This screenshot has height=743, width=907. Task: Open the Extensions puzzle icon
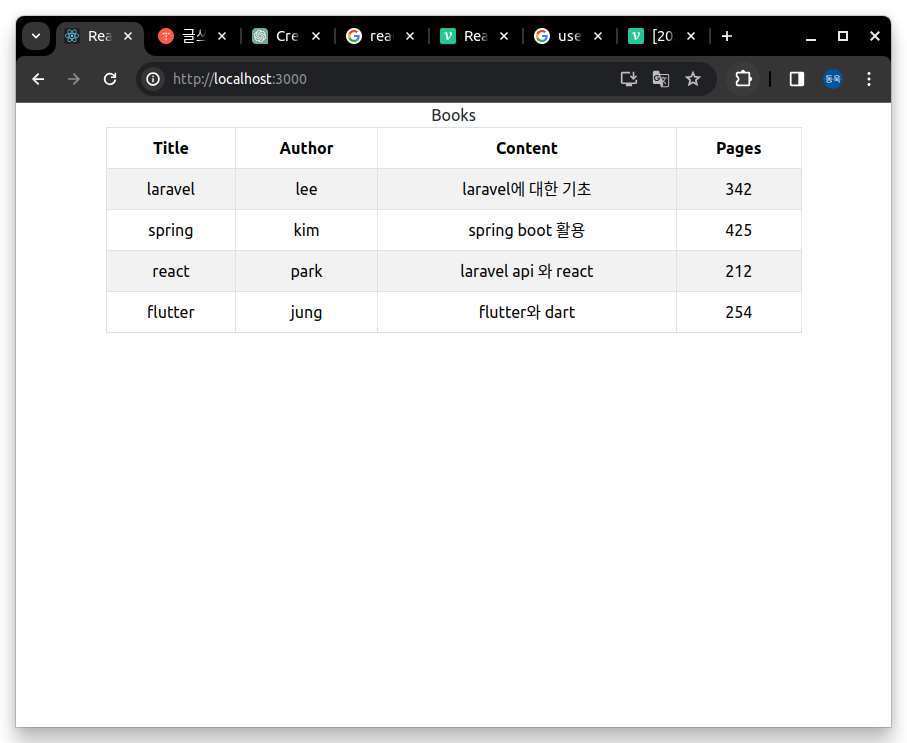(743, 79)
